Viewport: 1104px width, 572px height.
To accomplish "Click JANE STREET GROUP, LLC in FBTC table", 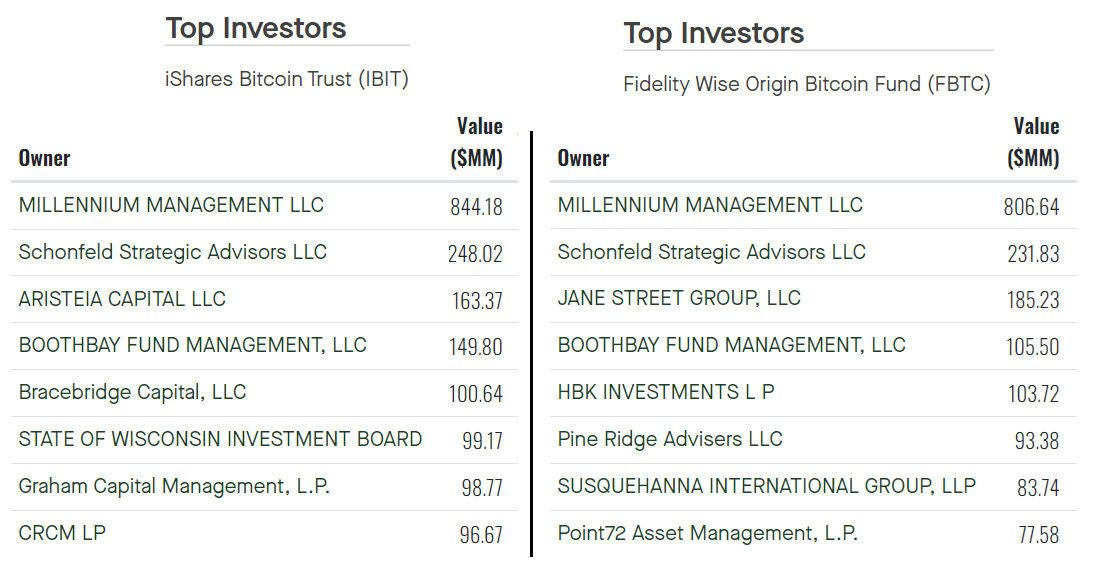I will coord(679,298).
